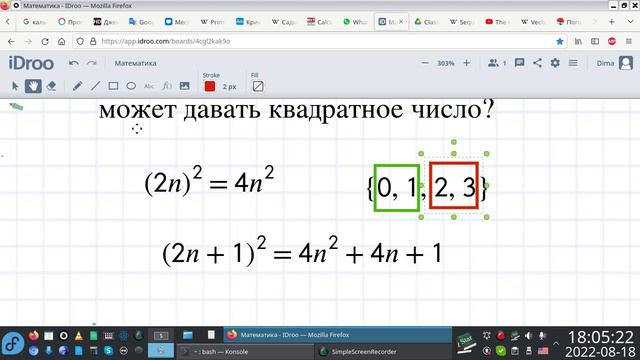Reload the current page

(x=45, y=41)
